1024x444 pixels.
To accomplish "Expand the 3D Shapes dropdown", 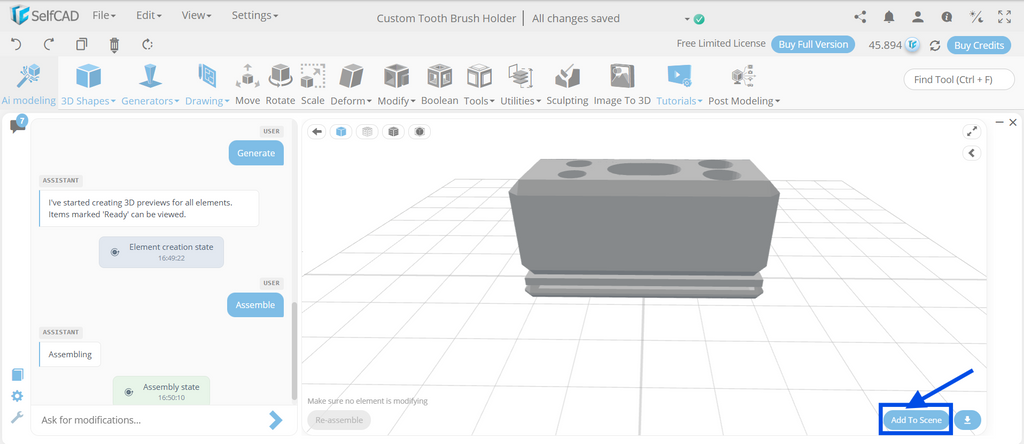I will click(x=88, y=101).
